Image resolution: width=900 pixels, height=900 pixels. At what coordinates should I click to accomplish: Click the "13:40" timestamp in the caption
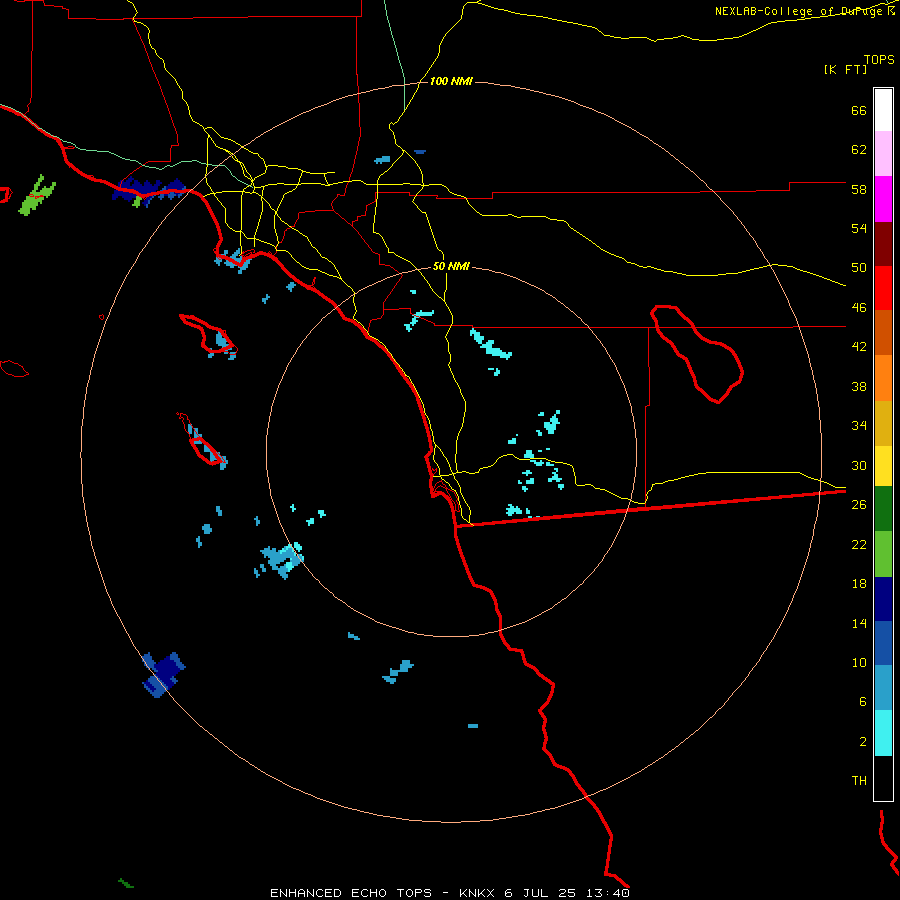pos(608,893)
